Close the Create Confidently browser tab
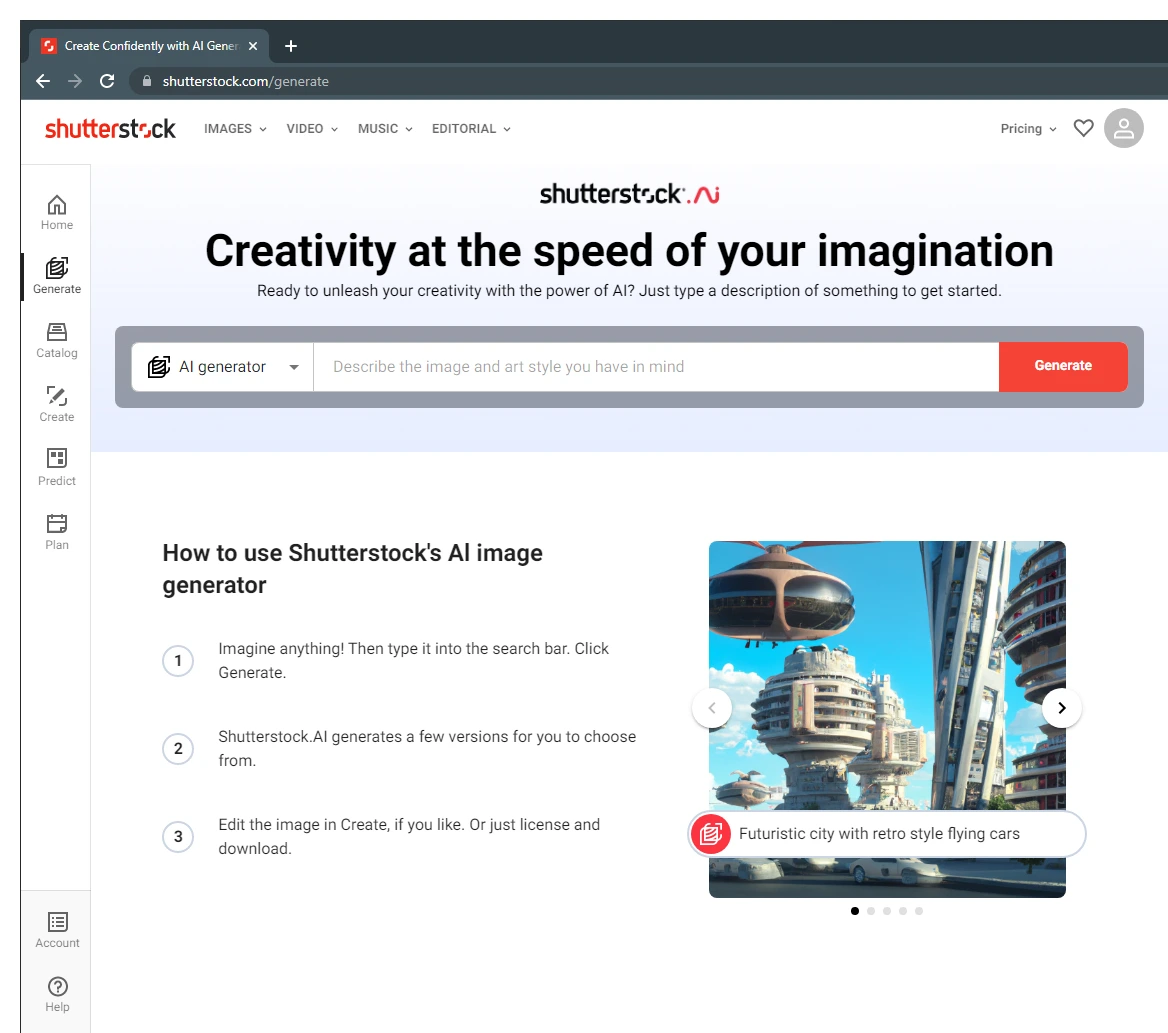The image size is (1168, 1033). click(x=253, y=46)
